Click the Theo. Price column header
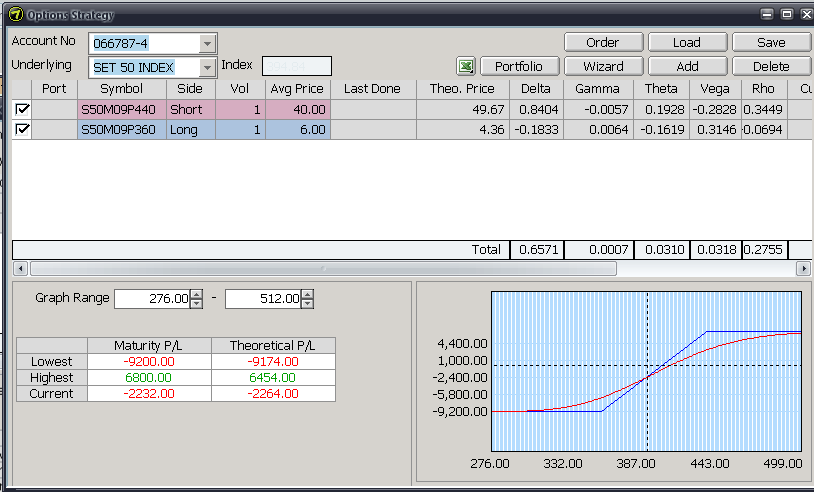814x492 pixels. click(x=463, y=89)
